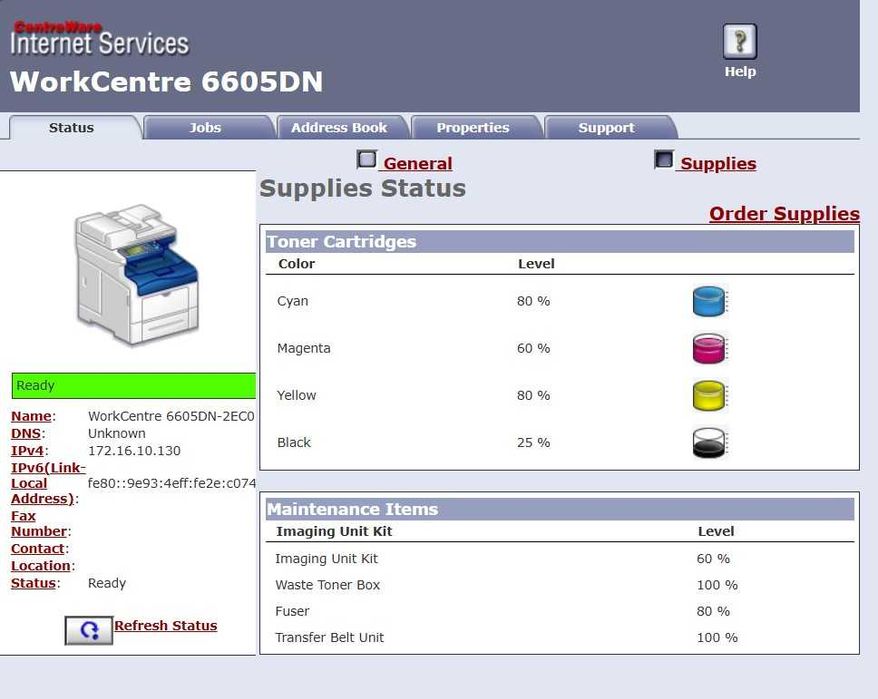
Task: Click the IPv6 address fe80::9e93:4eff:fe2e:c074
Action: pyautogui.click(x=172, y=483)
